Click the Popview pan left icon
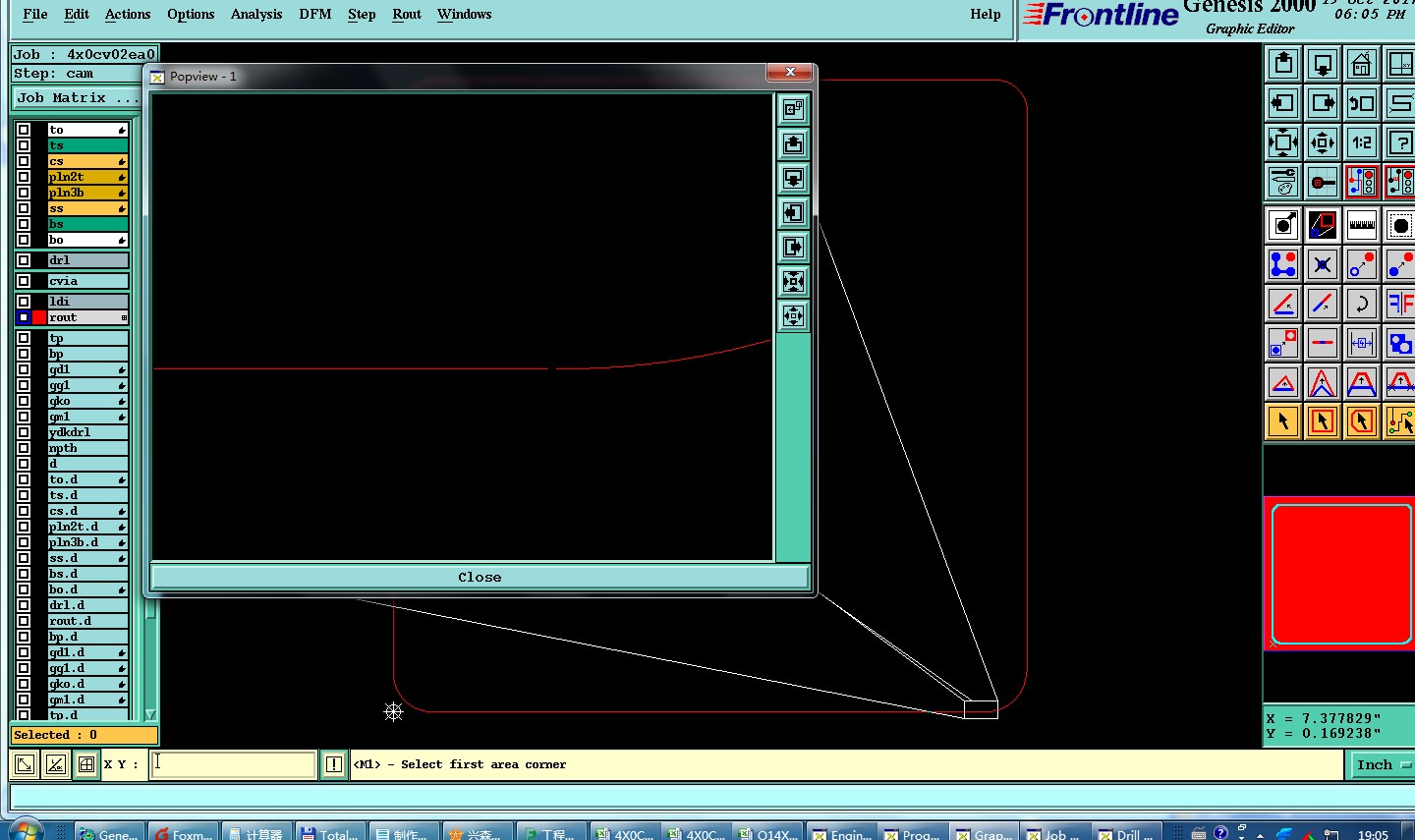This screenshot has width=1415, height=840. 793,213
